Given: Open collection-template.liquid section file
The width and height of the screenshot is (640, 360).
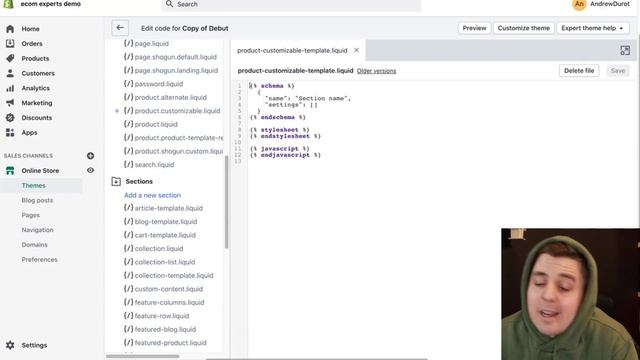Looking at the screenshot, I should 174,275.
